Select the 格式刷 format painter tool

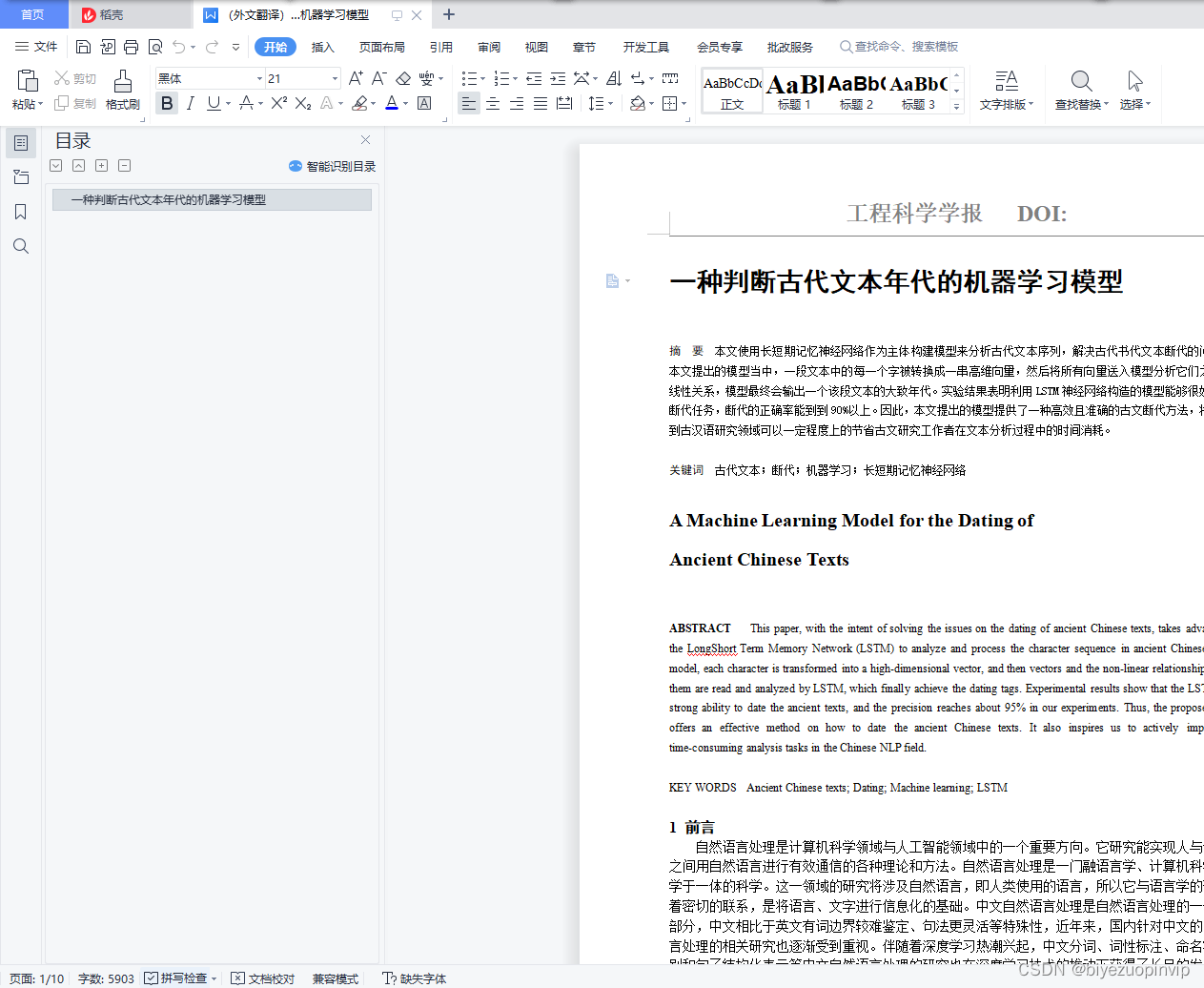point(122,91)
